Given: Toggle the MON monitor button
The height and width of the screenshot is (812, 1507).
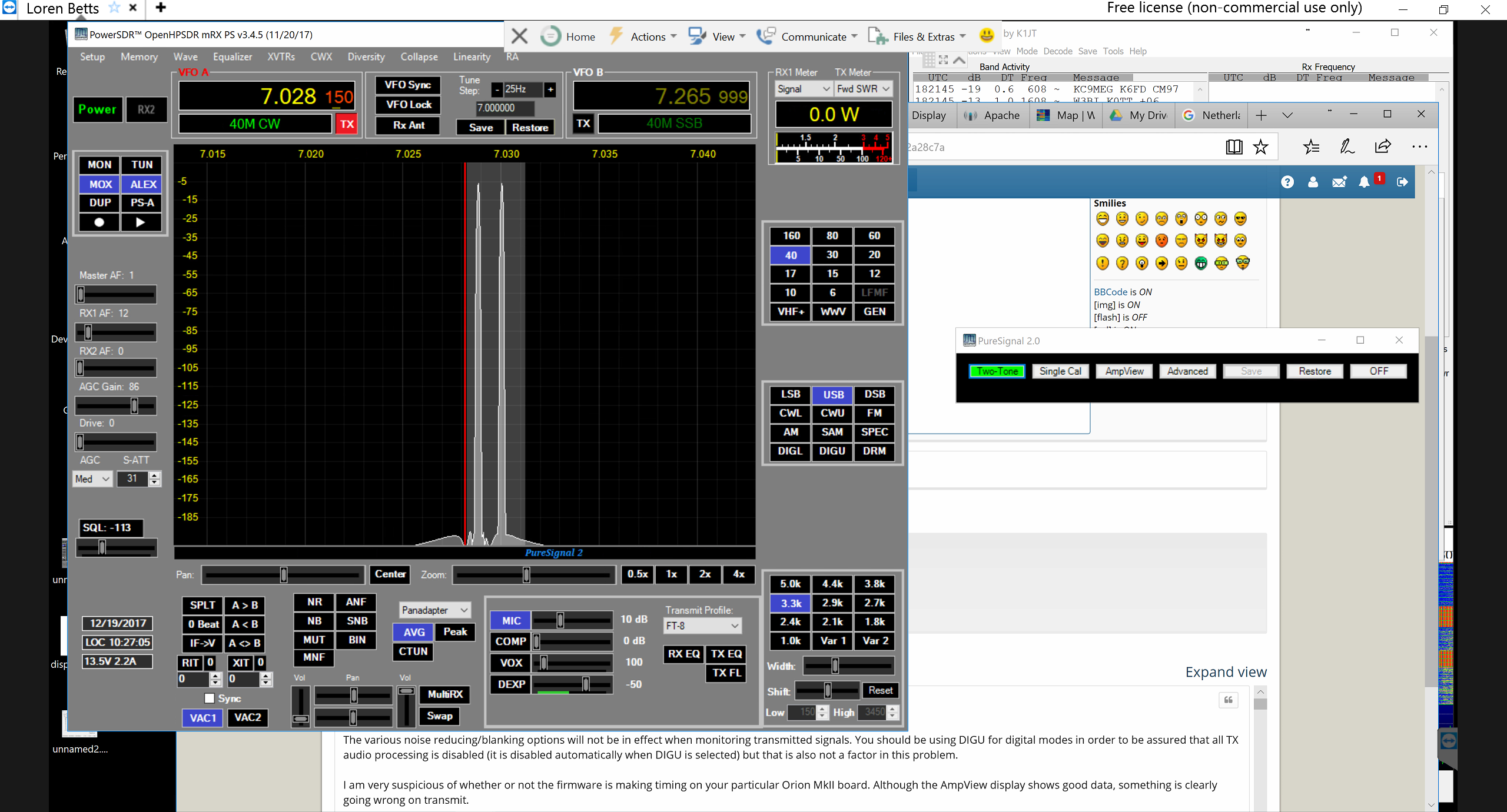Looking at the screenshot, I should click(99, 165).
